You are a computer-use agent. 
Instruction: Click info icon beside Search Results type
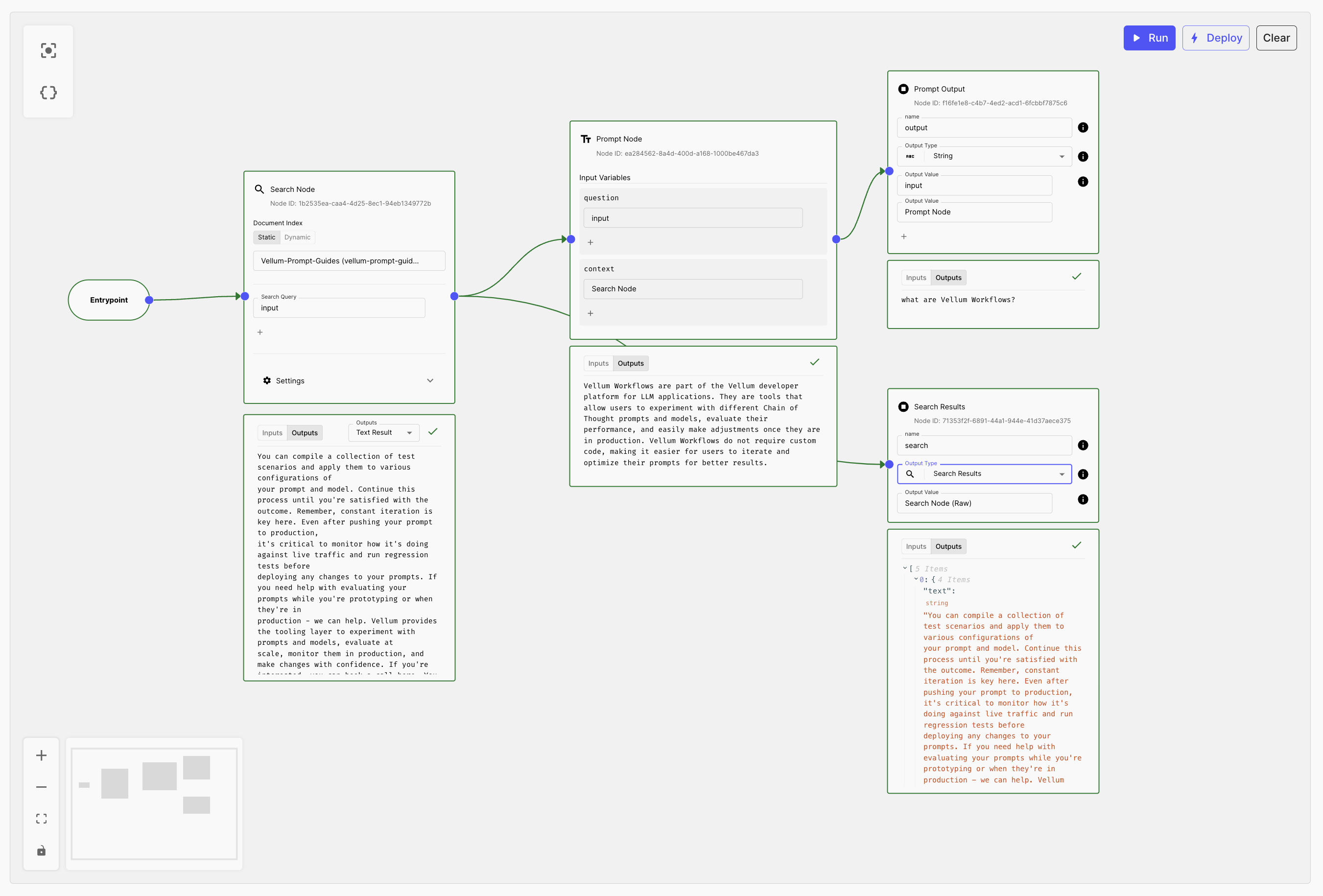(x=1083, y=474)
